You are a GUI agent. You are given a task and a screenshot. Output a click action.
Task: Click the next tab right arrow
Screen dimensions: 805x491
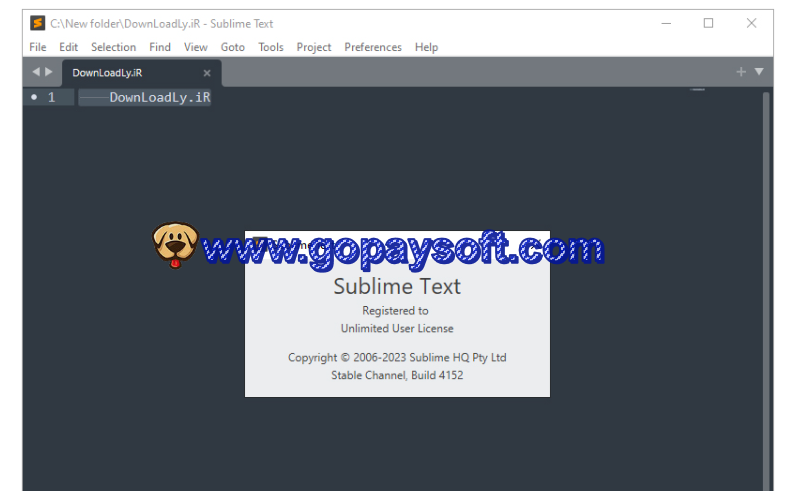point(49,72)
